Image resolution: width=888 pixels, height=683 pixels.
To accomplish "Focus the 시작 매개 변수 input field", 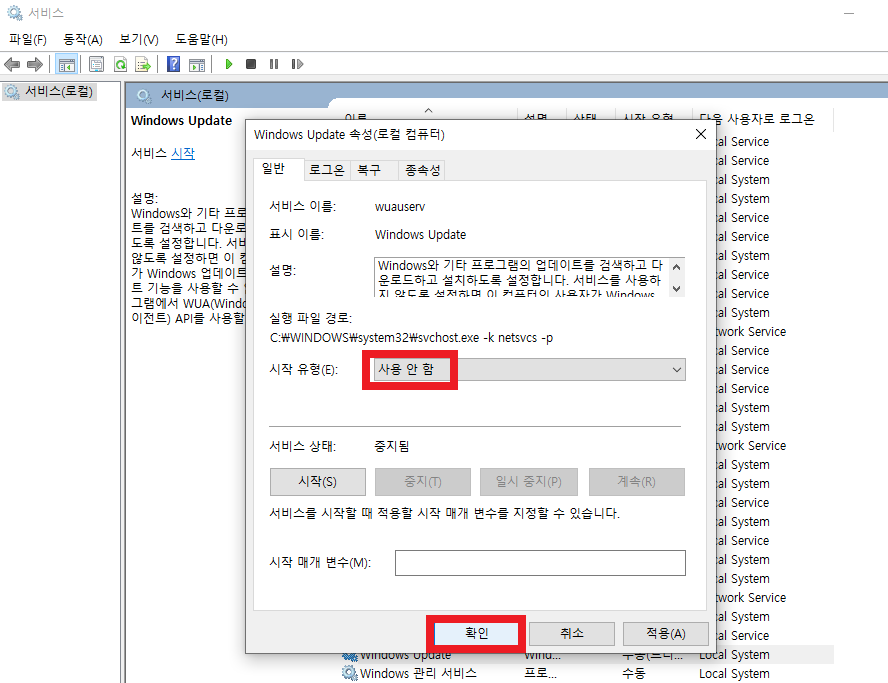I will click(x=540, y=563).
